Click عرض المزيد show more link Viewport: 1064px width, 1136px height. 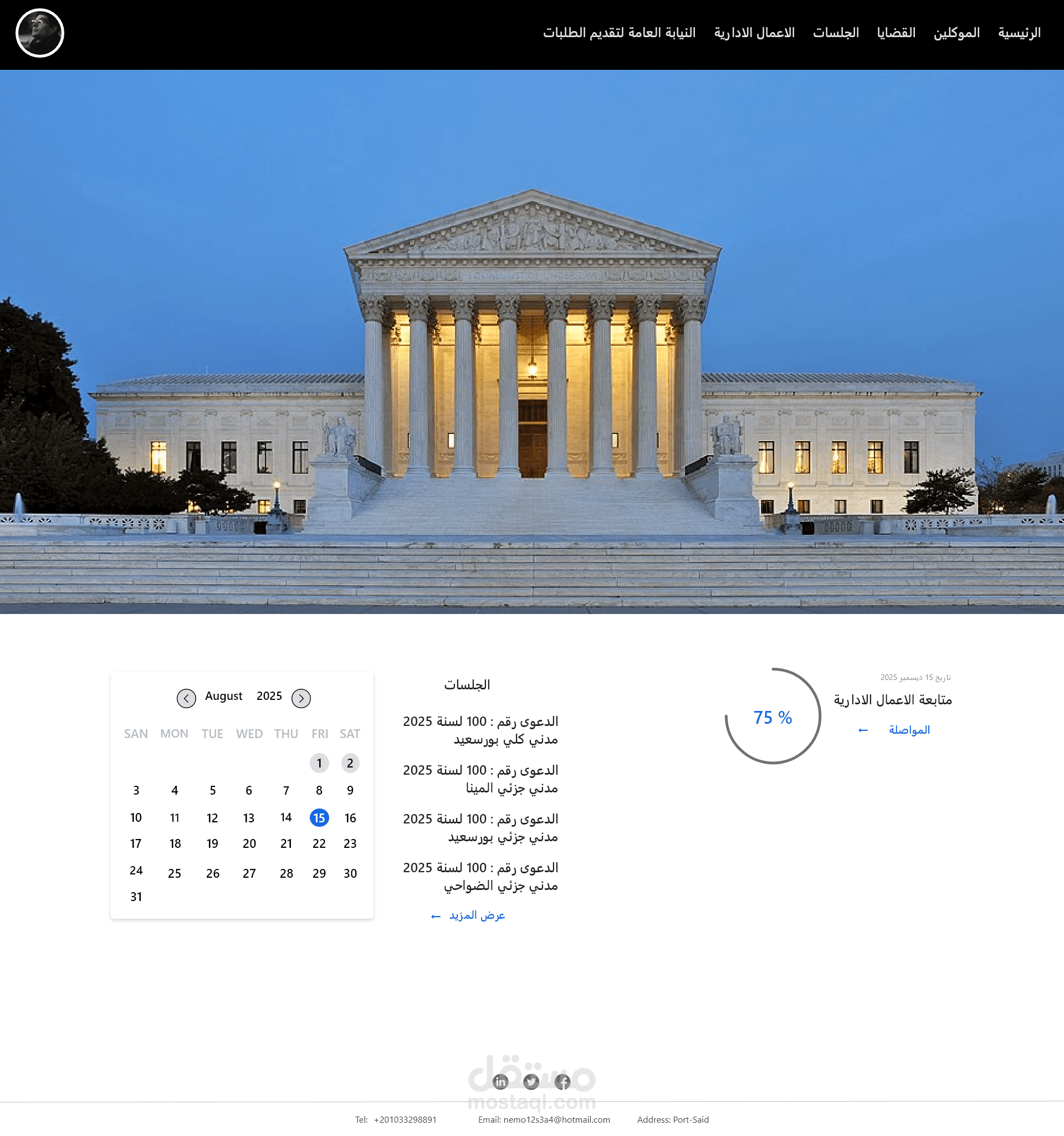477,915
